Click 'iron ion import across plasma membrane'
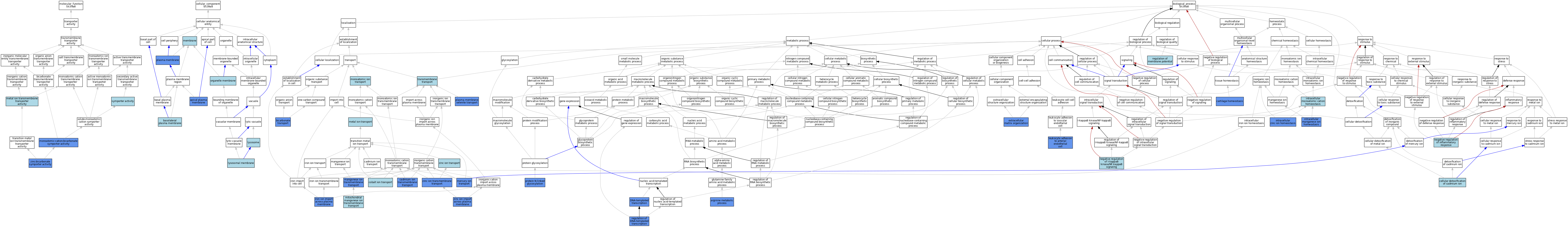The height and width of the screenshot is (227, 1568). (x=324, y=202)
